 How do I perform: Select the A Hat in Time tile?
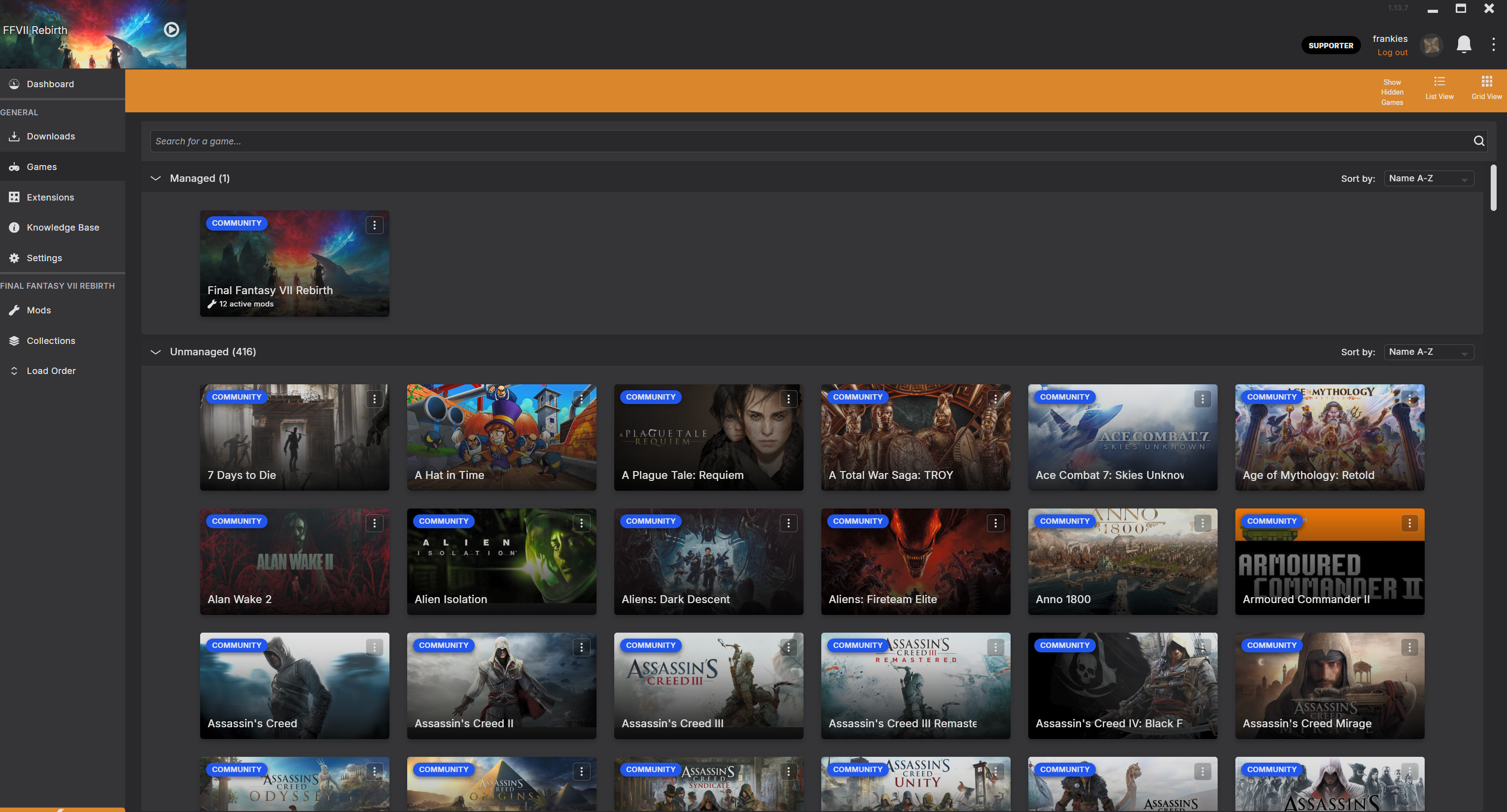(501, 437)
